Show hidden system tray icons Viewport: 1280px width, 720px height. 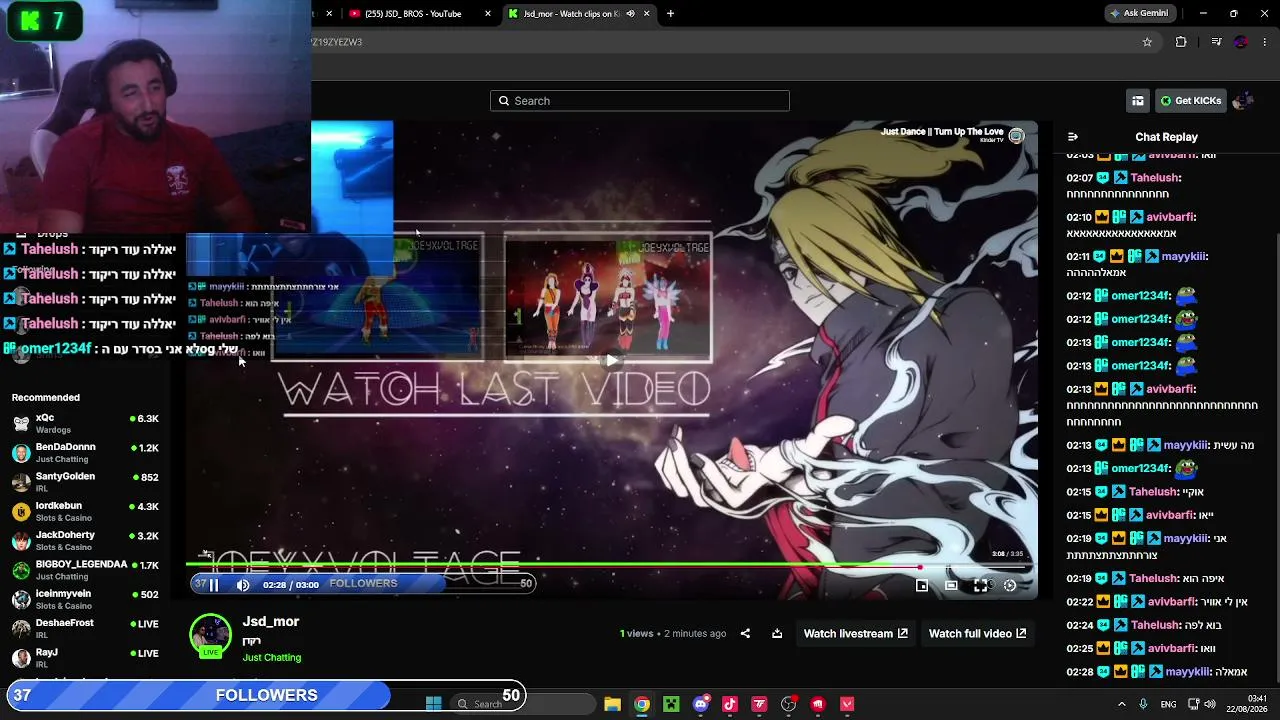tap(1121, 704)
